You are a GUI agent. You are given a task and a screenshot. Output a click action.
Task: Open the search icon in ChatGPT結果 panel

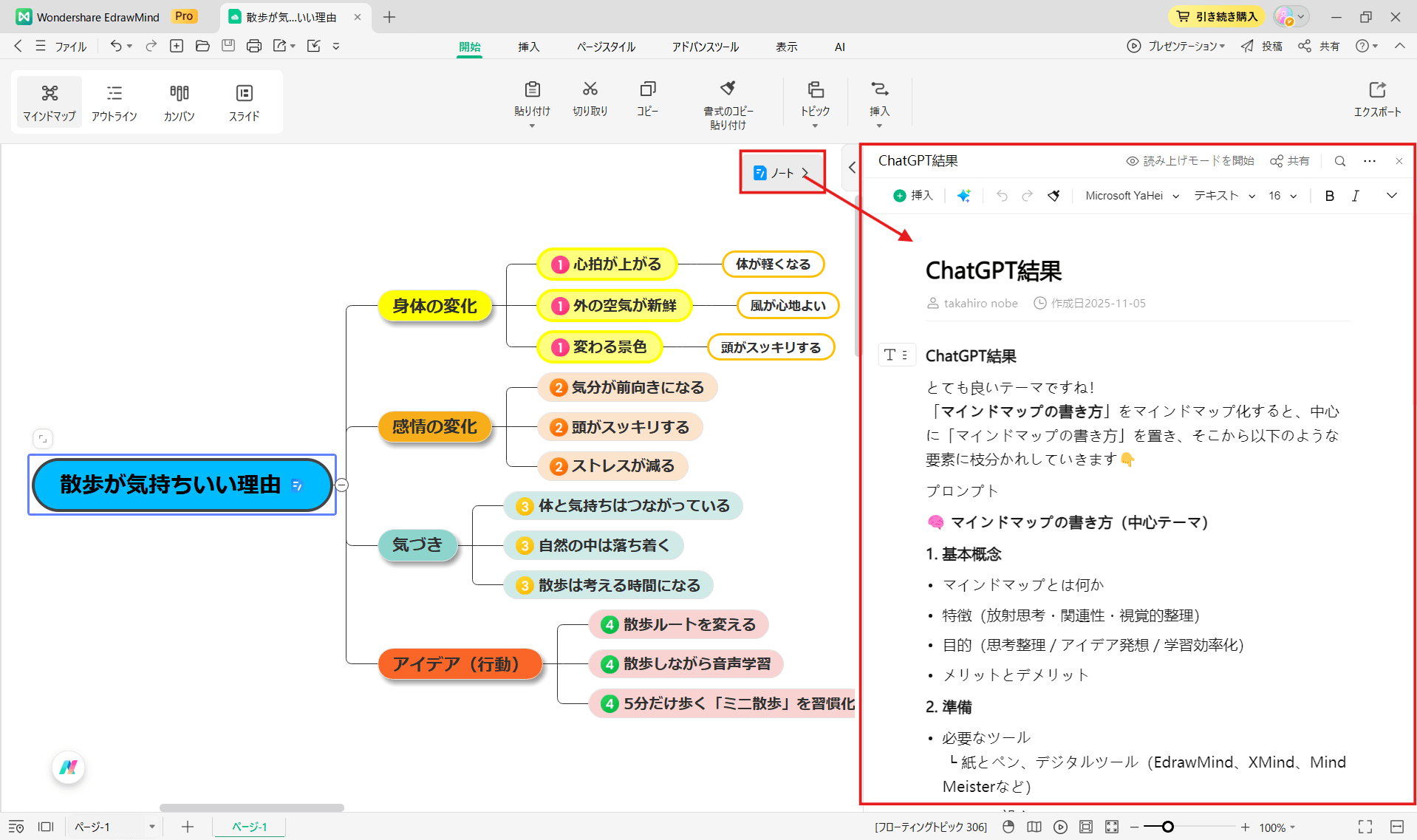1339,160
